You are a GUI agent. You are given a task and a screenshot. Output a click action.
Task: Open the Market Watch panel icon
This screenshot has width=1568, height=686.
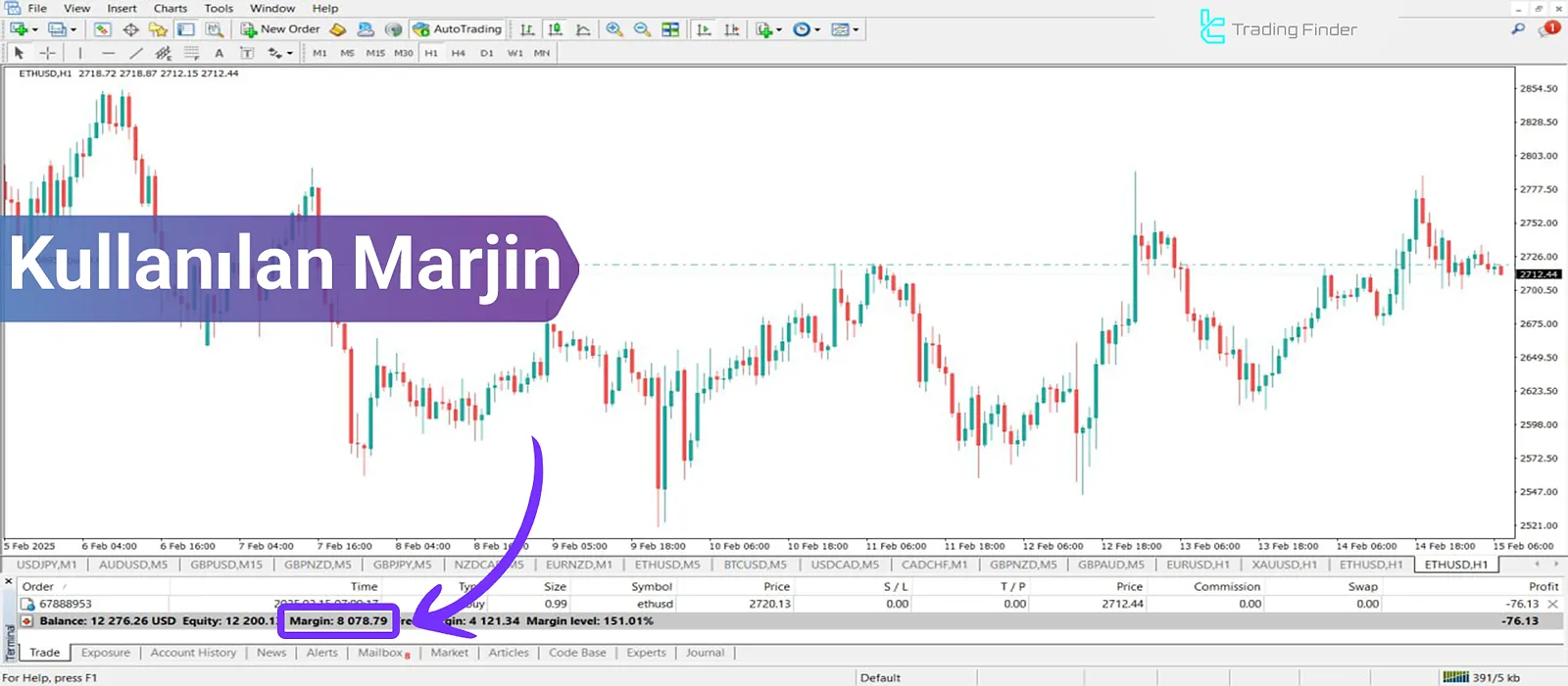click(102, 29)
